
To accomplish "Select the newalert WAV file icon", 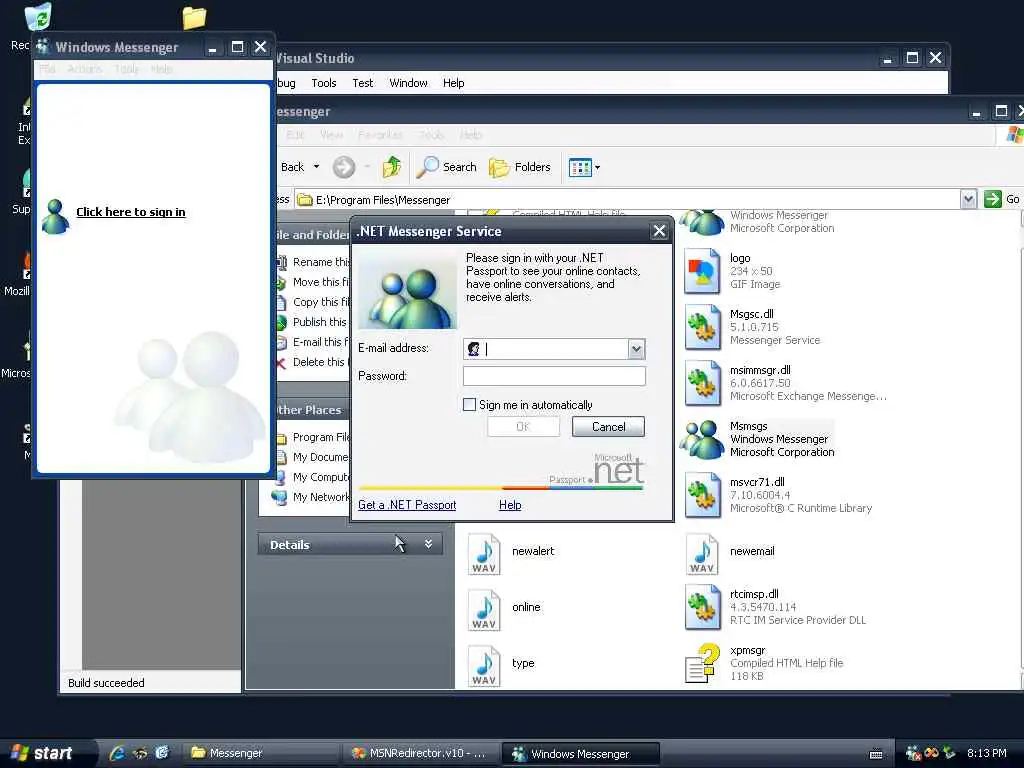I will tap(484, 554).
